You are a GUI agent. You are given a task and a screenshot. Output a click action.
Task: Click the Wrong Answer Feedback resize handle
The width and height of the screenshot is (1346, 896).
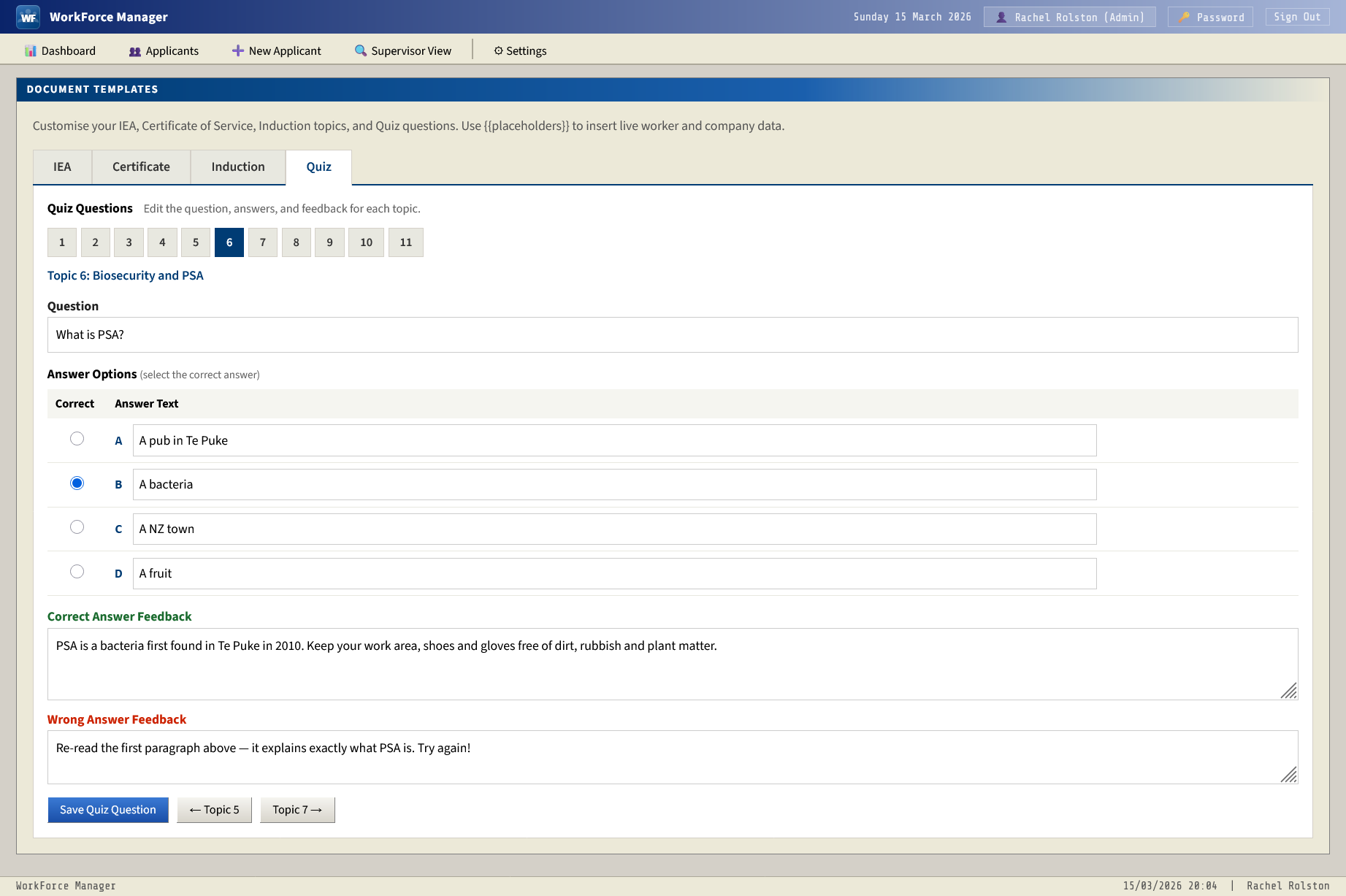coord(1290,777)
